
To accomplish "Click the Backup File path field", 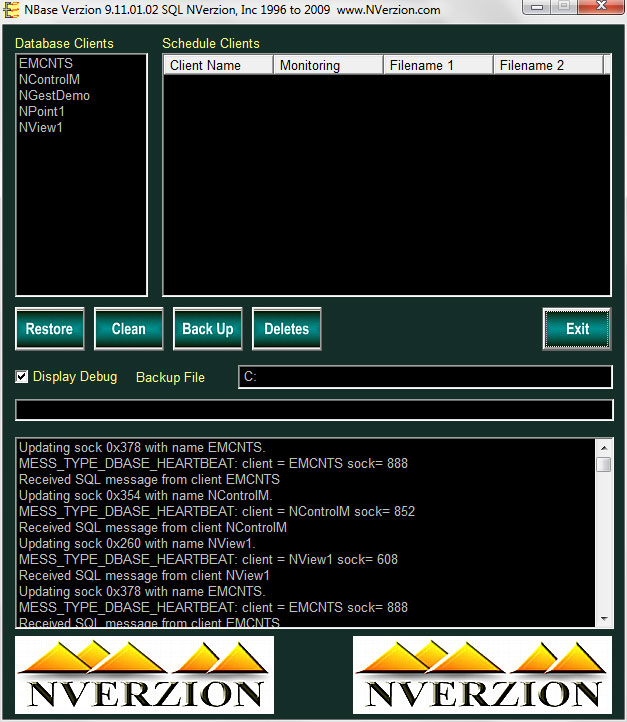I will 425,377.
